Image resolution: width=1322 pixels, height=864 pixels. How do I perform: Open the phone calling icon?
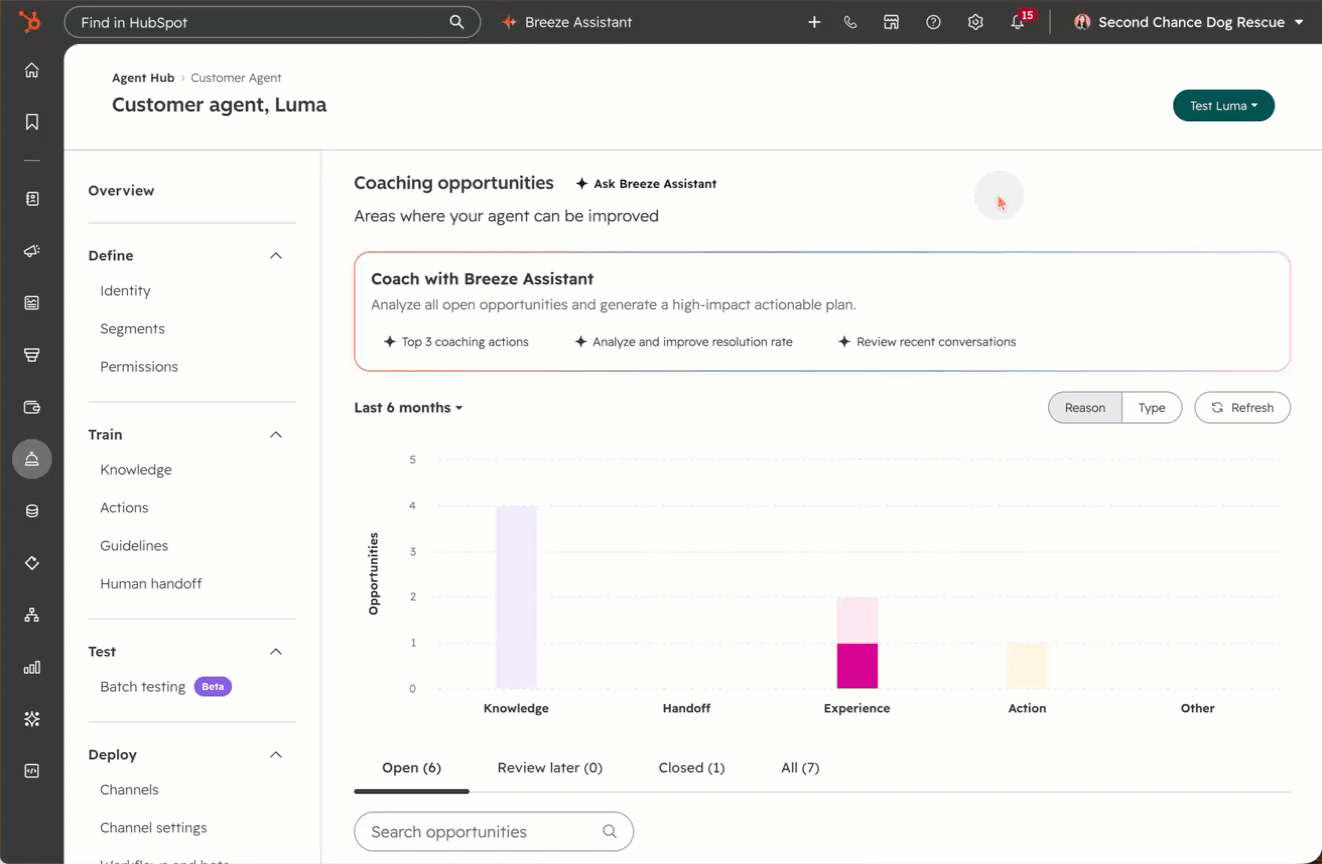pos(850,22)
